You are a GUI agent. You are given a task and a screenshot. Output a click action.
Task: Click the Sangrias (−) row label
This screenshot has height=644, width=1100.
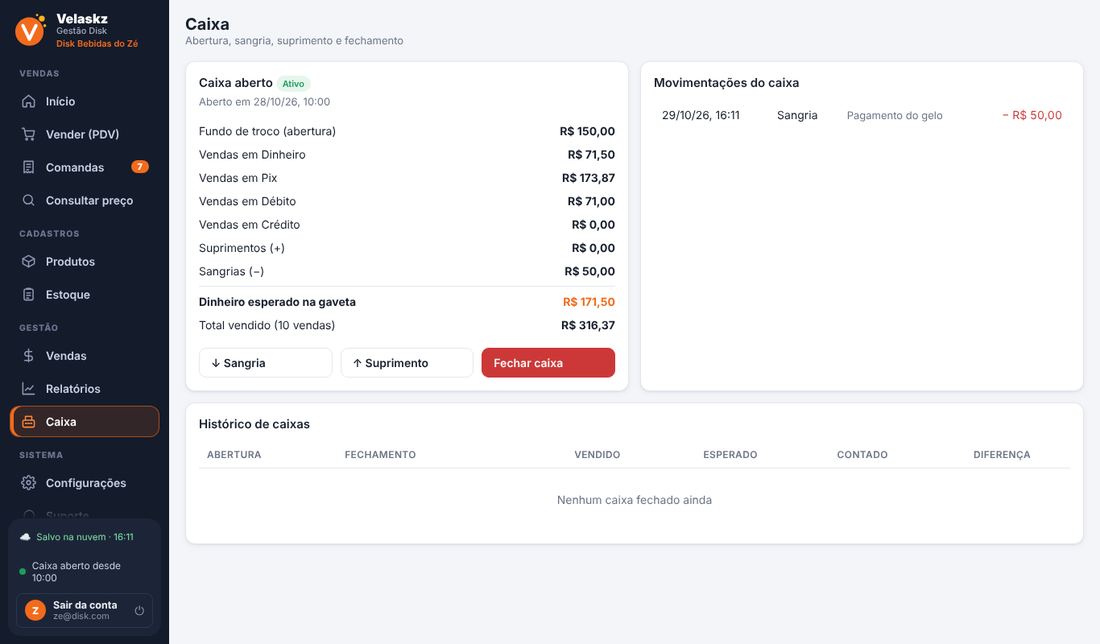point(232,271)
